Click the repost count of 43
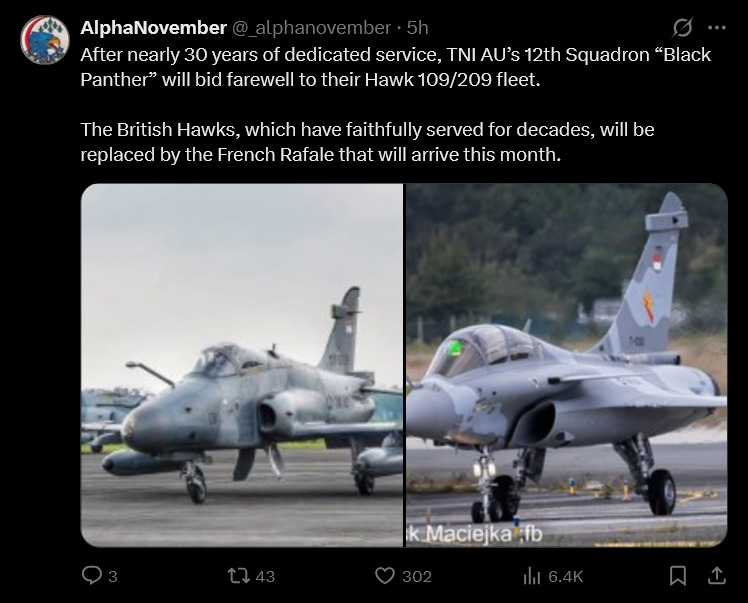The width and height of the screenshot is (748, 603). point(265,576)
